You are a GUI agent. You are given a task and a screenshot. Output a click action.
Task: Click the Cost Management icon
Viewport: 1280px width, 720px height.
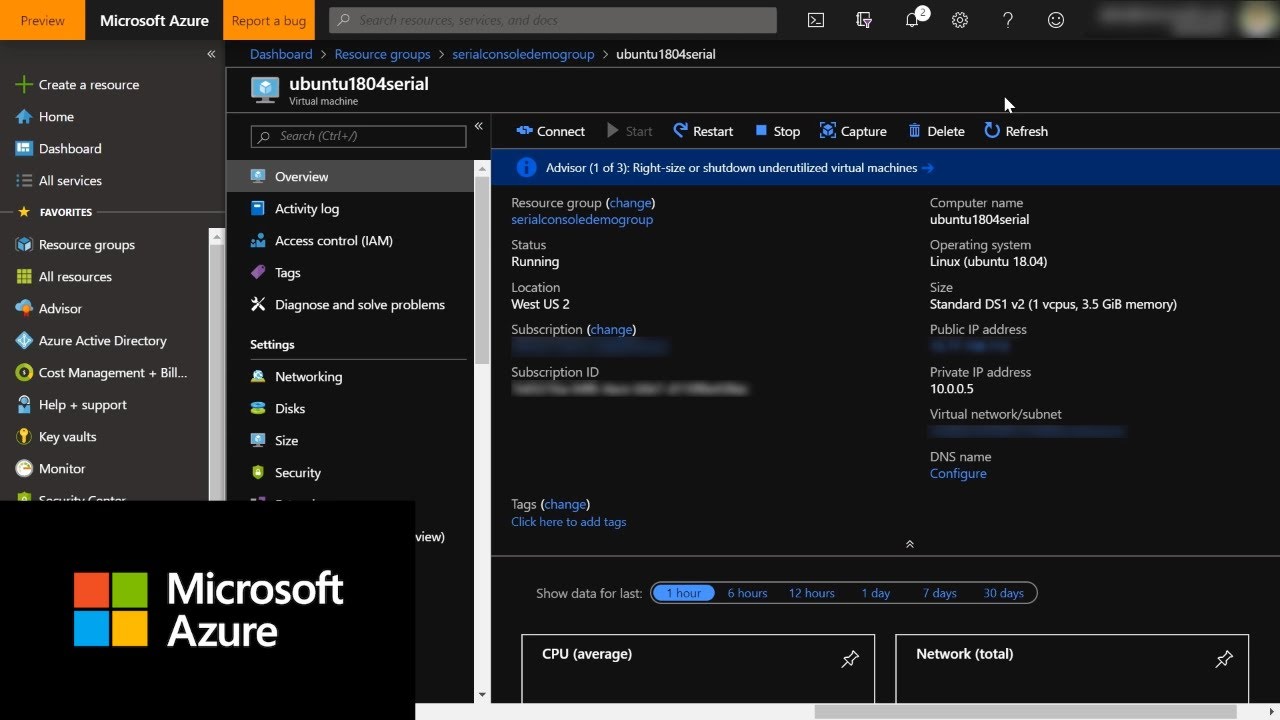[24, 373]
